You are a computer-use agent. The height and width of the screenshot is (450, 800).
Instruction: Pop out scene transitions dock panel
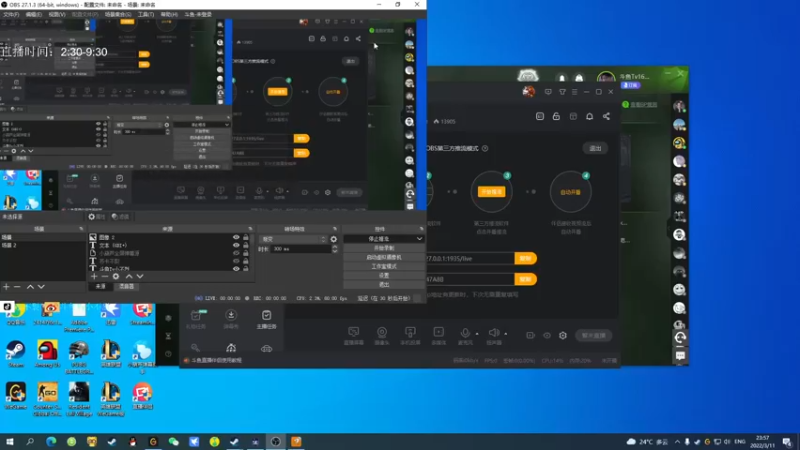pos(335,229)
